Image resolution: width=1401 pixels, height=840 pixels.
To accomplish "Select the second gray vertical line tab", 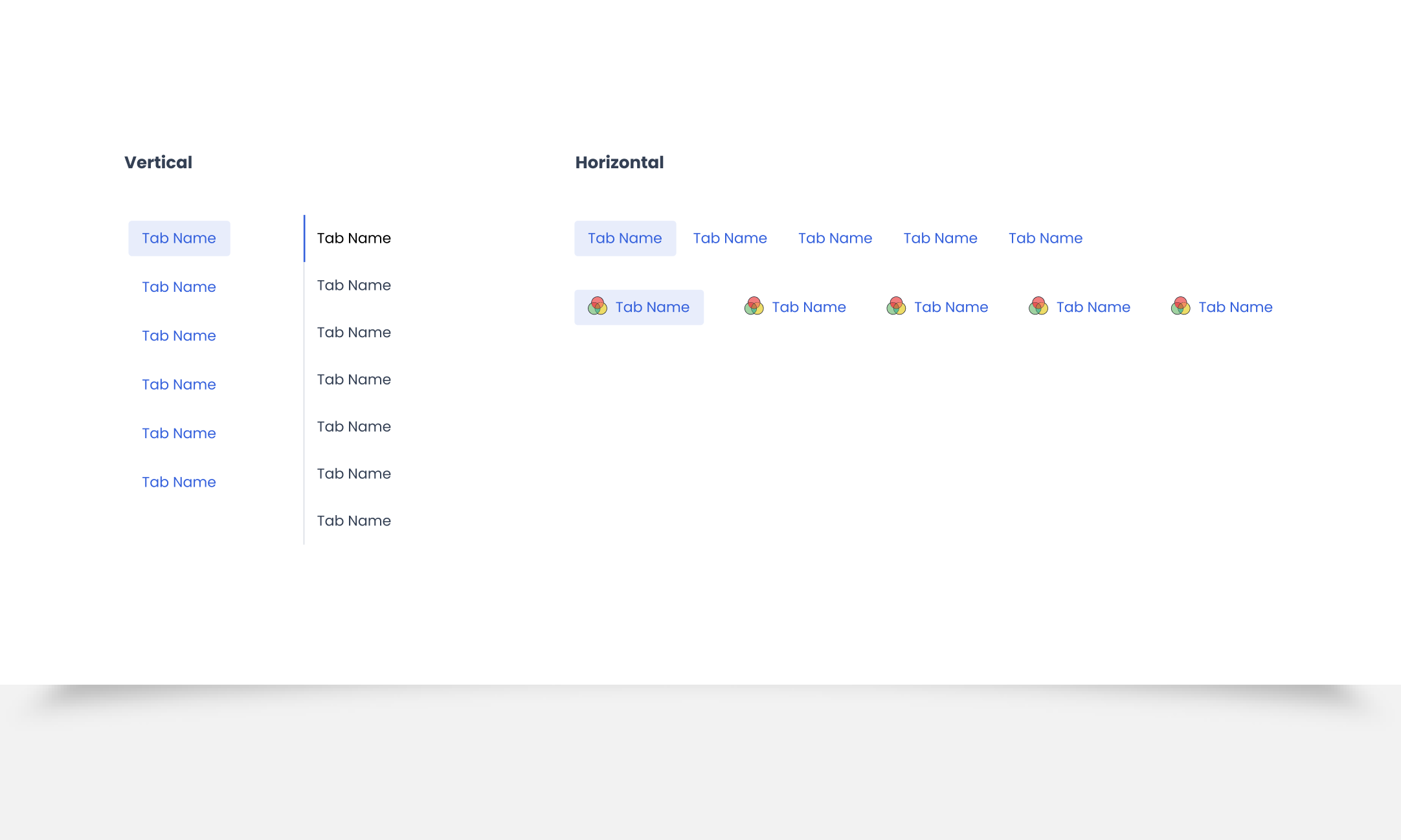I will pos(353,285).
